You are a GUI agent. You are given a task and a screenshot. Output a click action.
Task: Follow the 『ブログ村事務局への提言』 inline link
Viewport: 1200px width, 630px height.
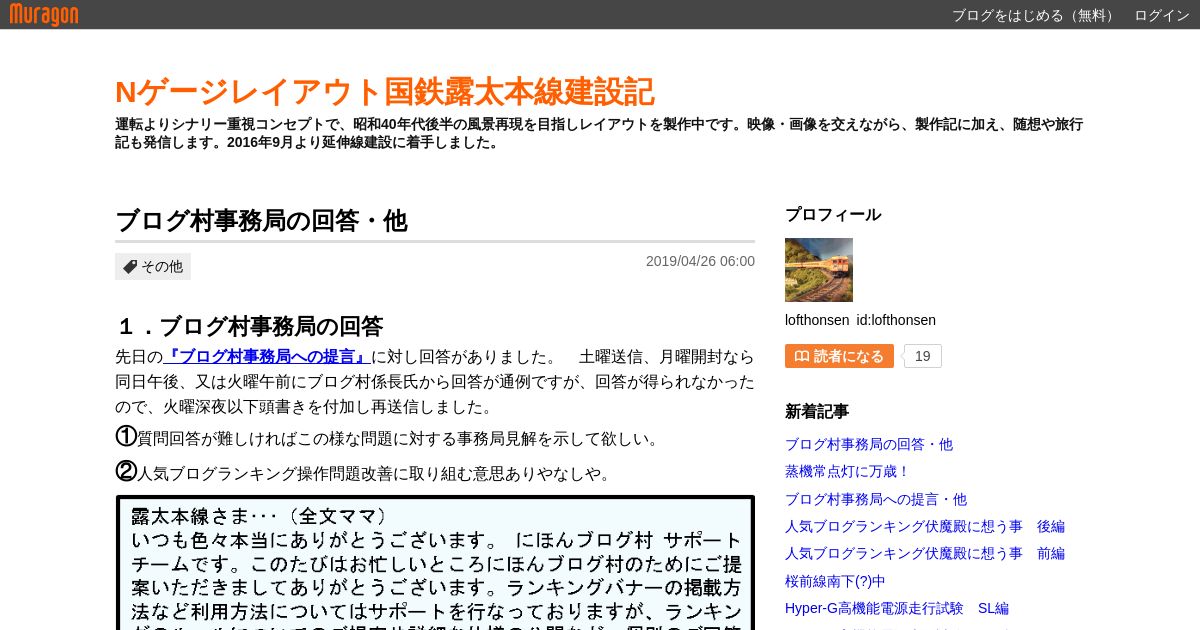pos(267,356)
